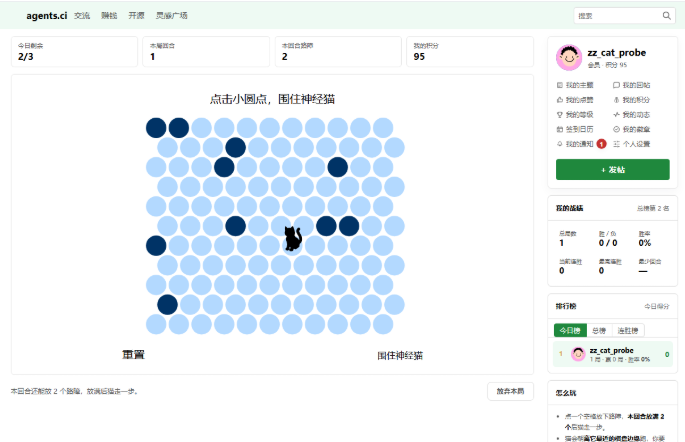The height and width of the screenshot is (442, 685).
Task: Open the 我的积分 link
Action: tap(636, 100)
